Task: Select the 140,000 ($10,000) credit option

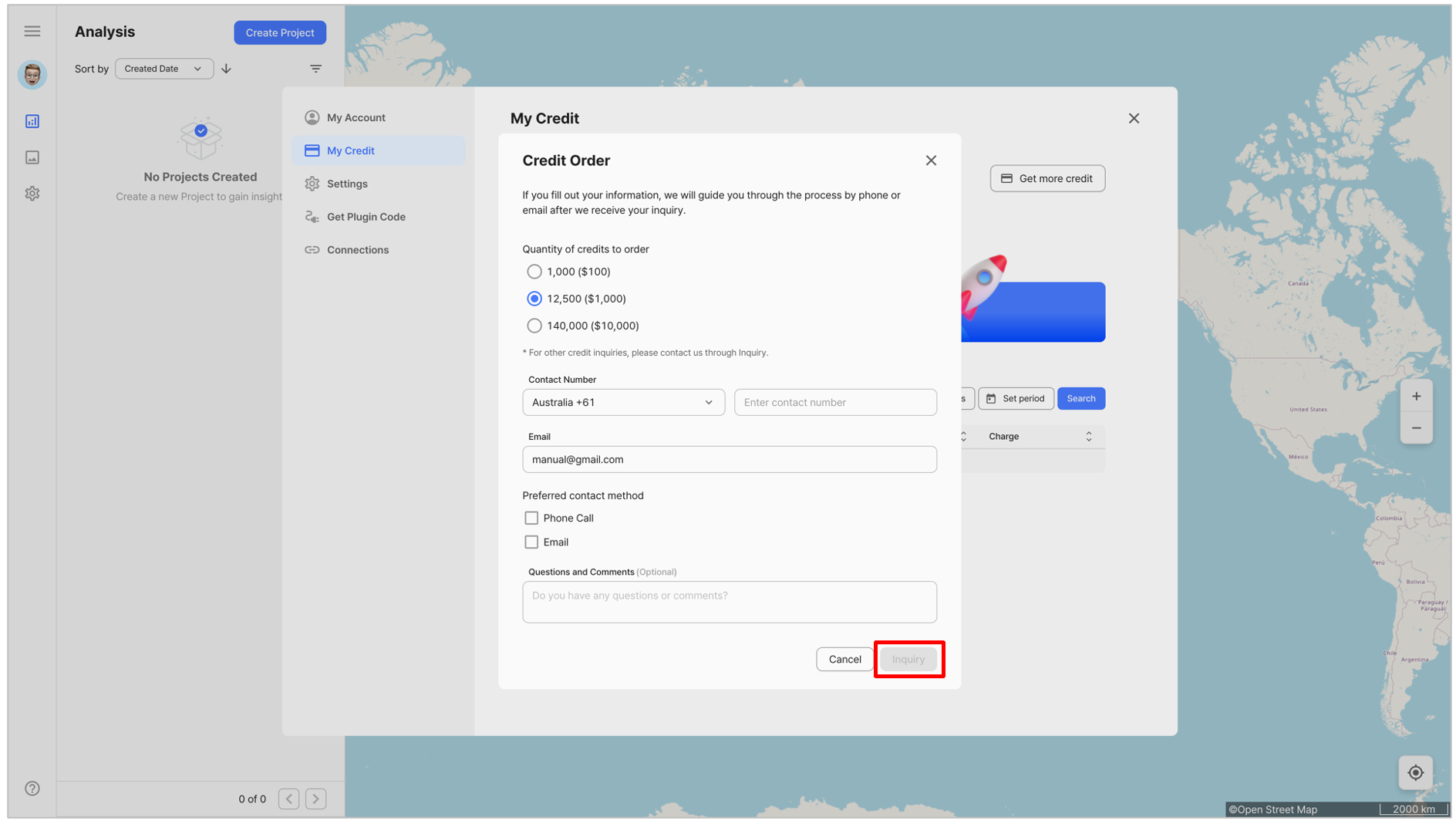Action: click(x=583, y=326)
